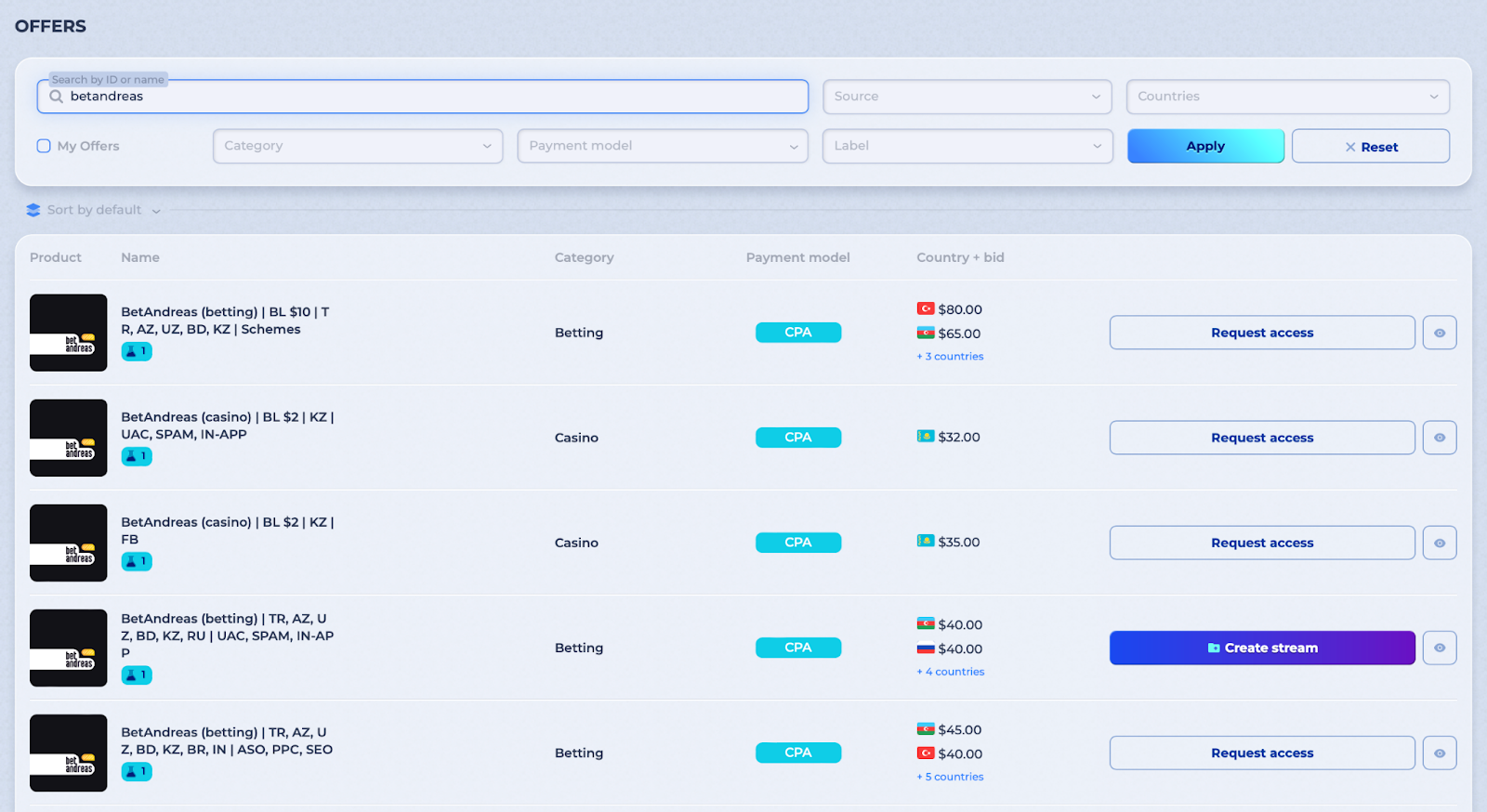Expand the + 4 countries list
This screenshot has height=812, width=1487.
click(x=951, y=672)
